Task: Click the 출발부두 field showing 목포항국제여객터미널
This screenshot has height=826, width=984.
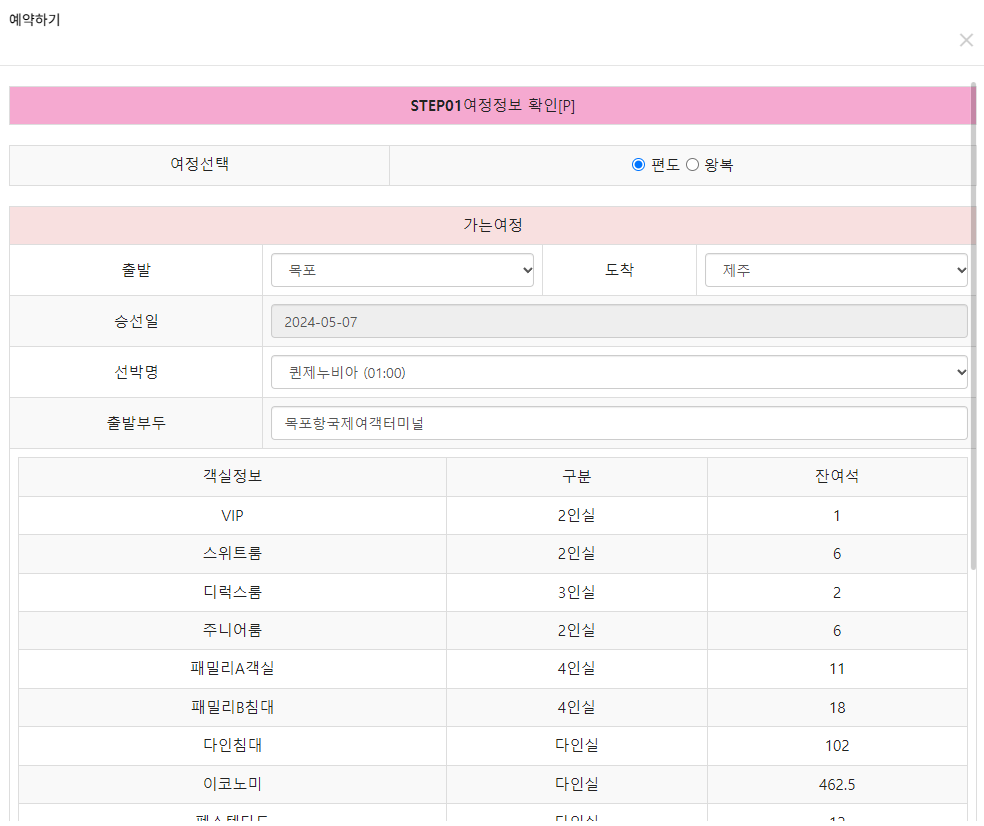Action: click(x=619, y=422)
